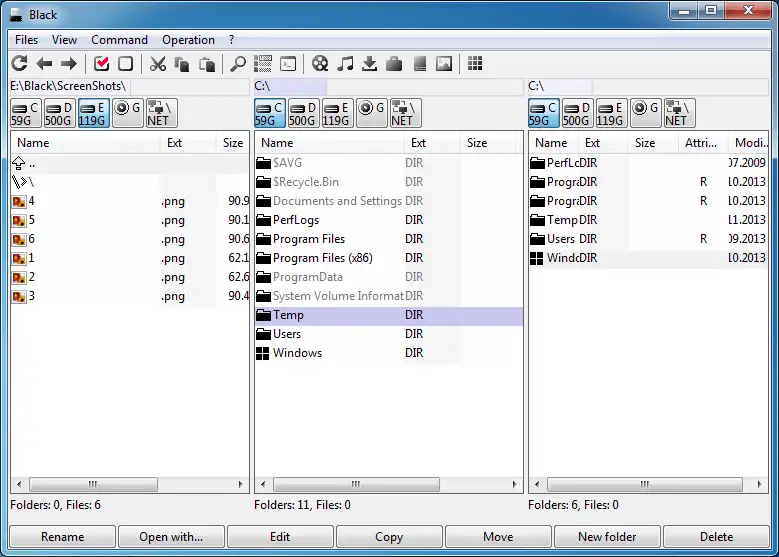
Task: Select drive D 500G in the middle panel
Action: tap(303, 114)
